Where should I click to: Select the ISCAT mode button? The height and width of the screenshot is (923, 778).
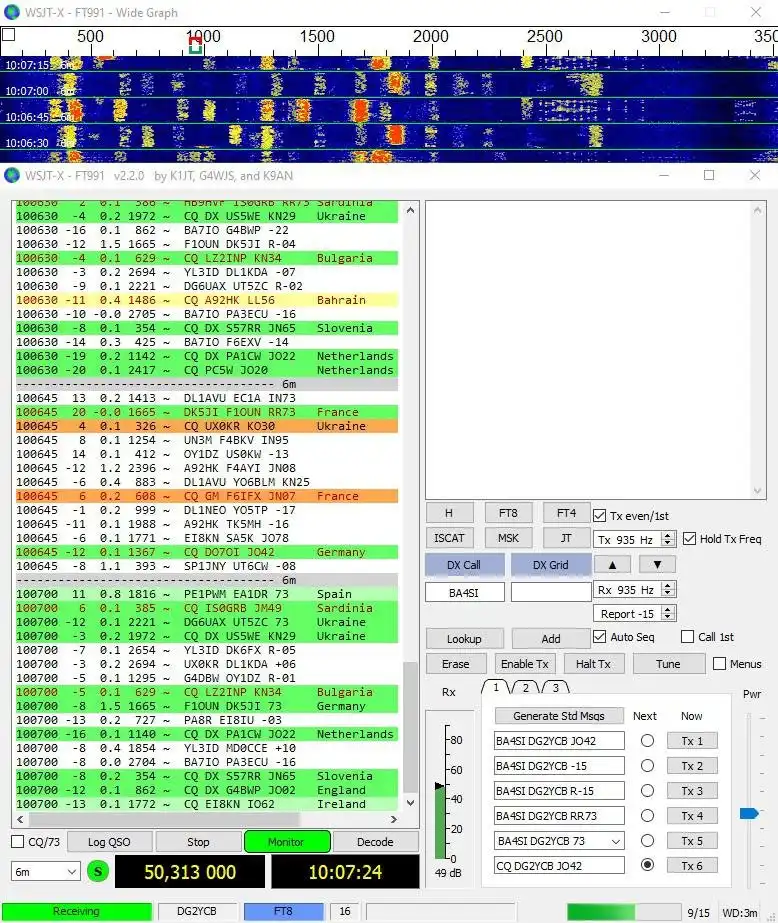449,538
